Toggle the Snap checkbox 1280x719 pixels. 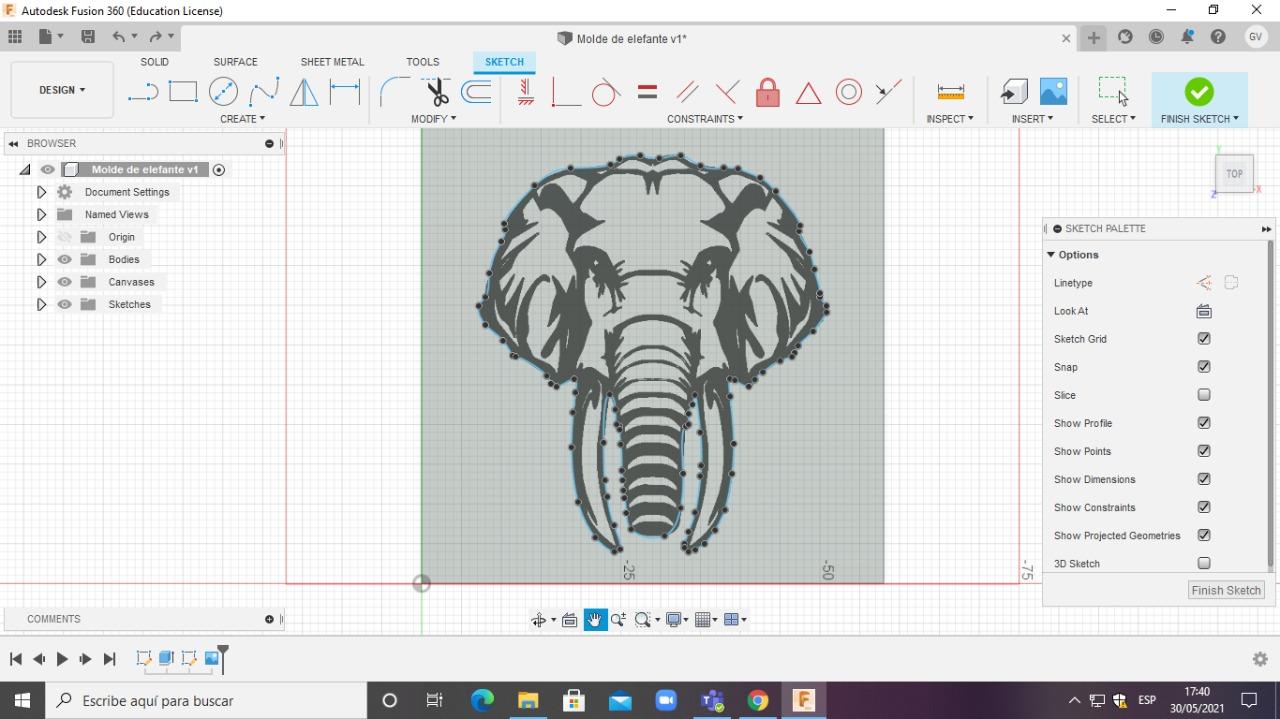click(x=1204, y=367)
